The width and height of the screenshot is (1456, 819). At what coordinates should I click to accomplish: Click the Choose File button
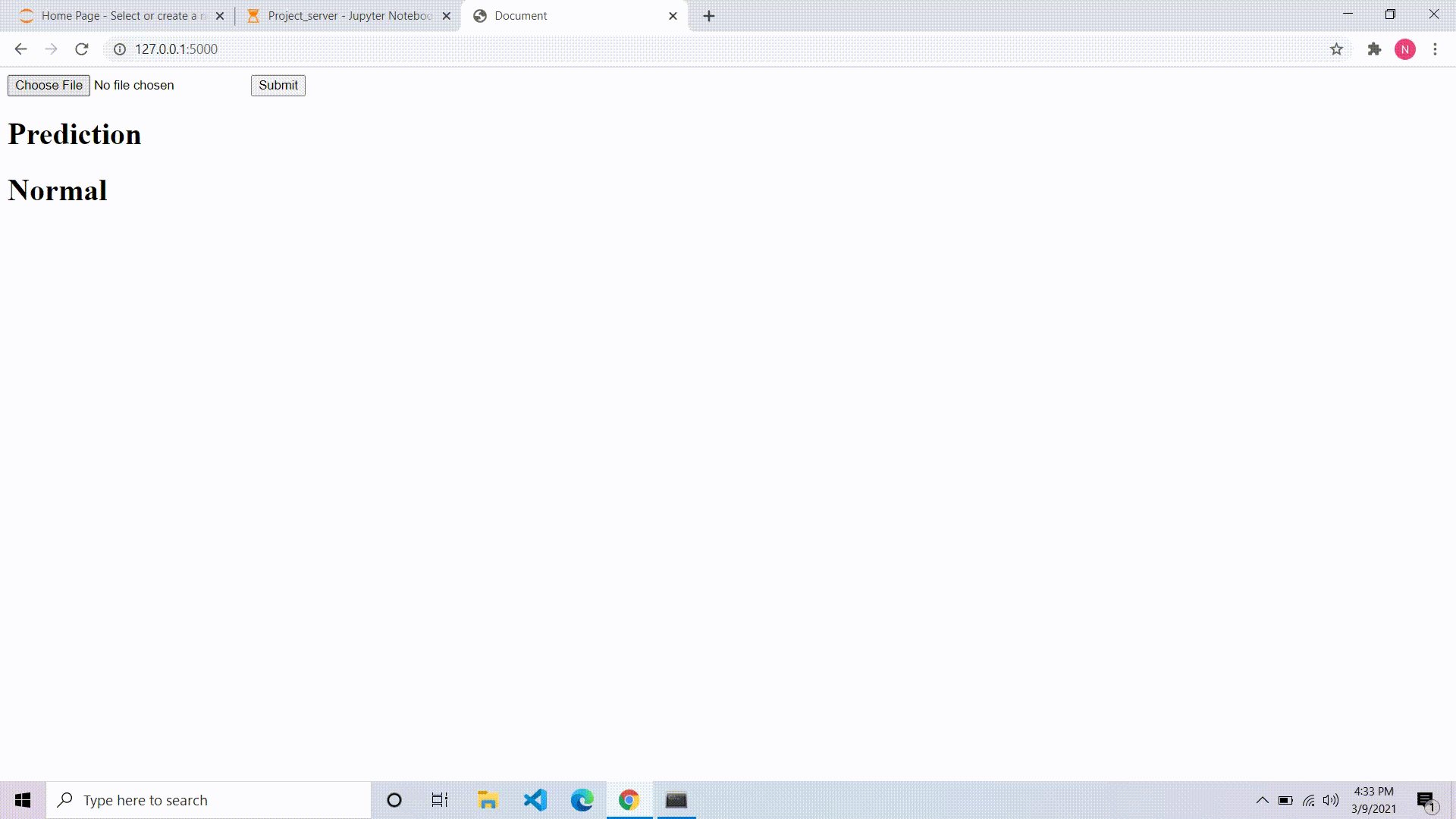pos(49,86)
